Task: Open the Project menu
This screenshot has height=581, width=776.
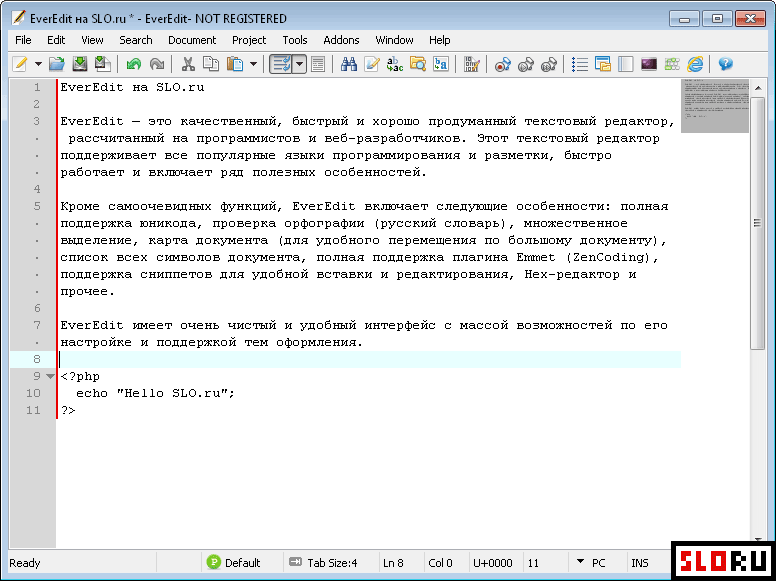Action: pos(249,40)
